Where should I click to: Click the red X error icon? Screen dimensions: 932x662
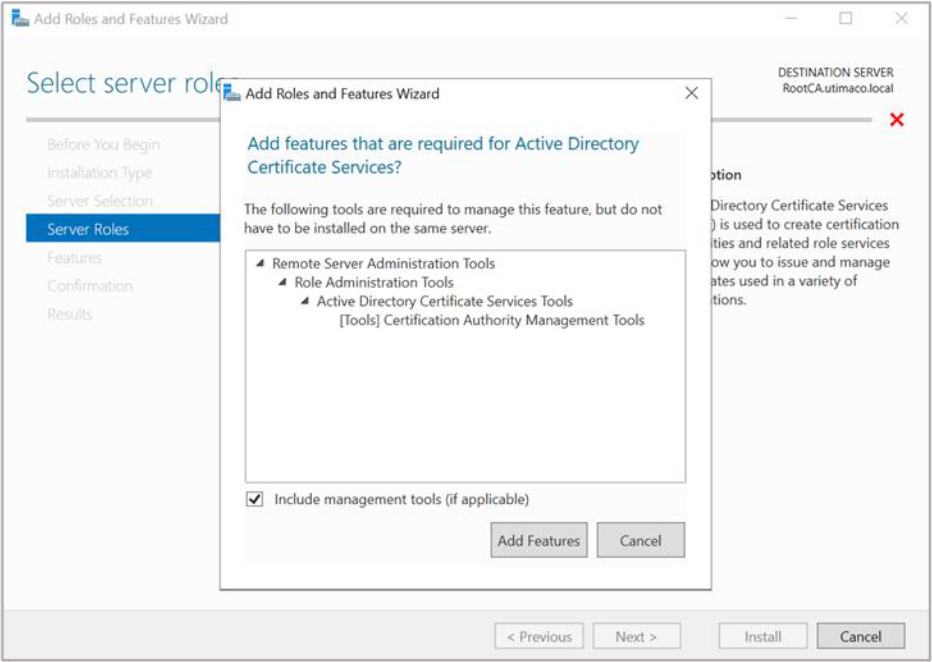[x=896, y=119]
